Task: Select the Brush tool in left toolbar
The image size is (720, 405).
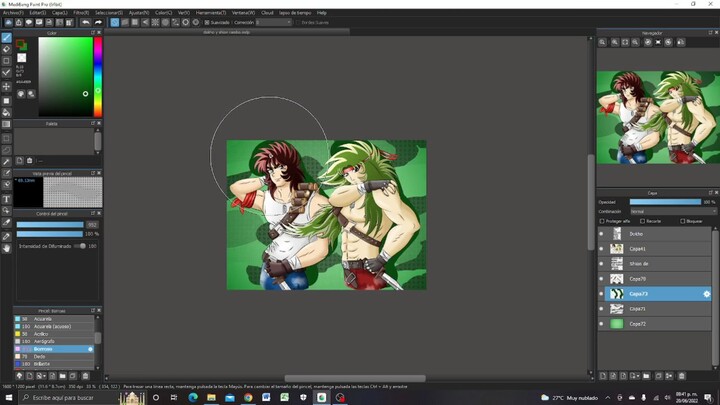Action: click(x=6, y=38)
